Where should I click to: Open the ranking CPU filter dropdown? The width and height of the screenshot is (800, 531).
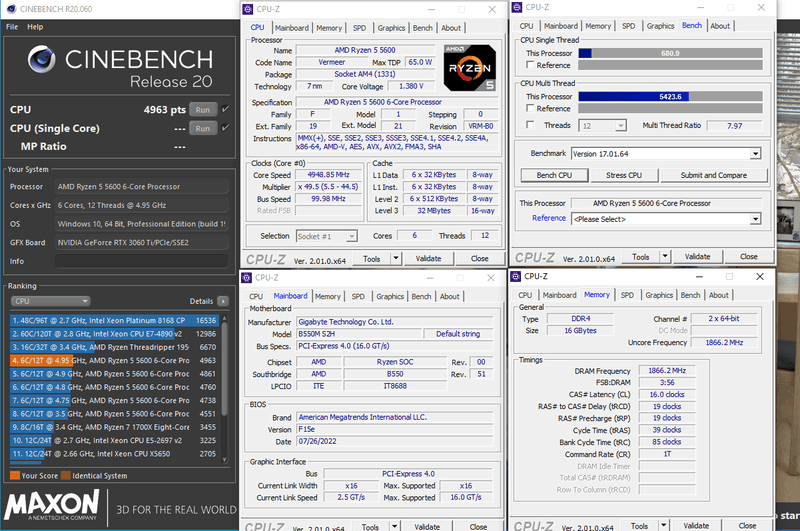point(50,301)
